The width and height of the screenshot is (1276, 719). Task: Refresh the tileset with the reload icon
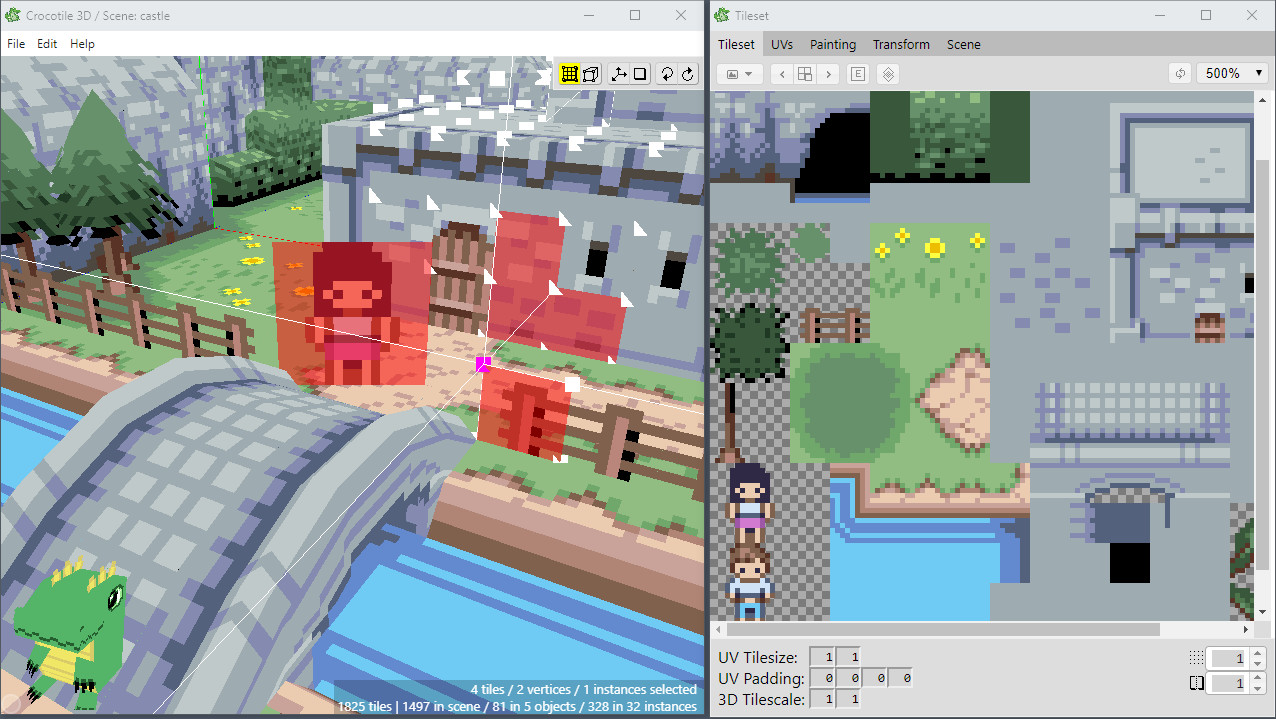1180,73
